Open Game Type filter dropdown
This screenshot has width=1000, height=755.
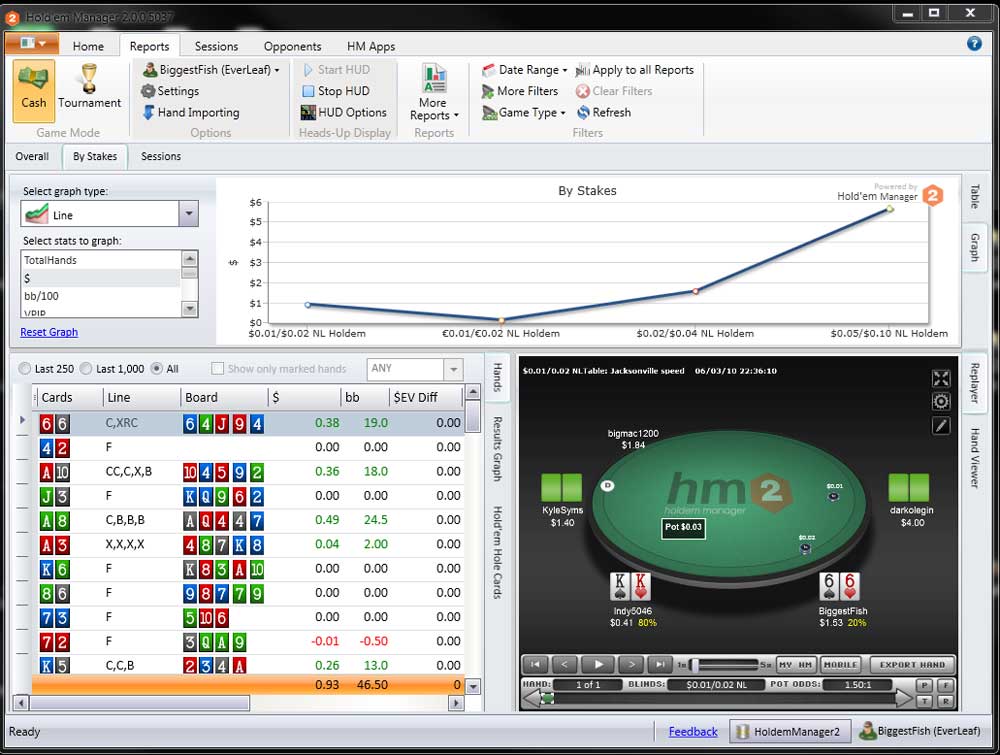(x=524, y=113)
